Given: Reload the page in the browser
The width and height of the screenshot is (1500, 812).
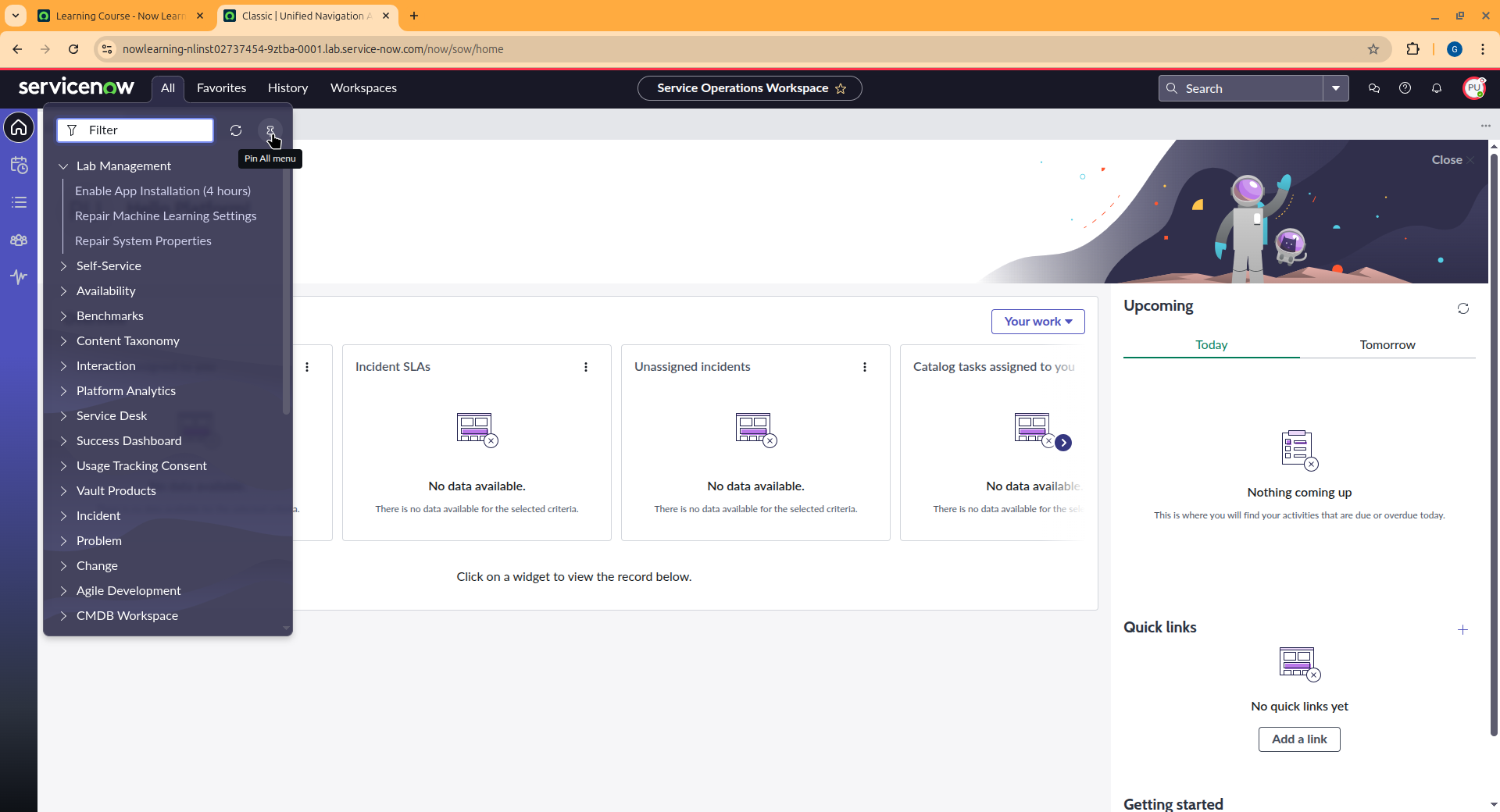Looking at the screenshot, I should [x=73, y=49].
